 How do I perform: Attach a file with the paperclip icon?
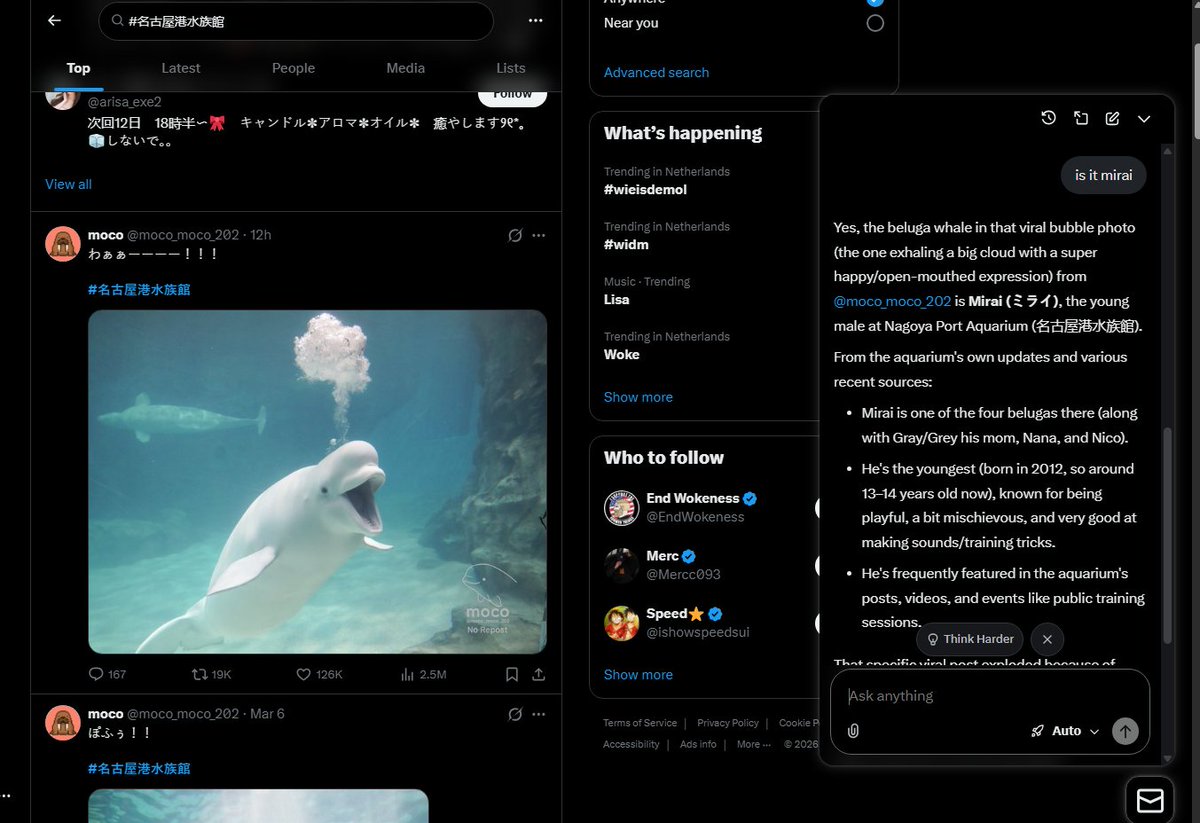coord(853,731)
